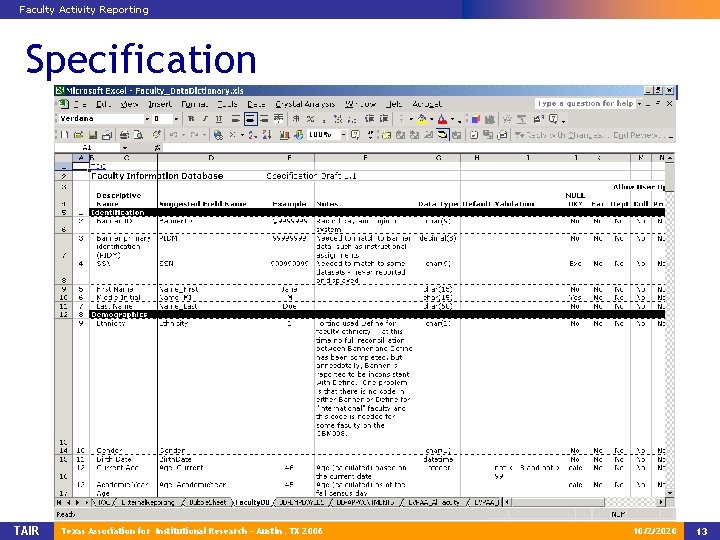Toggle Underline formatting
Viewport: 720px width, 540px height.
click(219, 119)
